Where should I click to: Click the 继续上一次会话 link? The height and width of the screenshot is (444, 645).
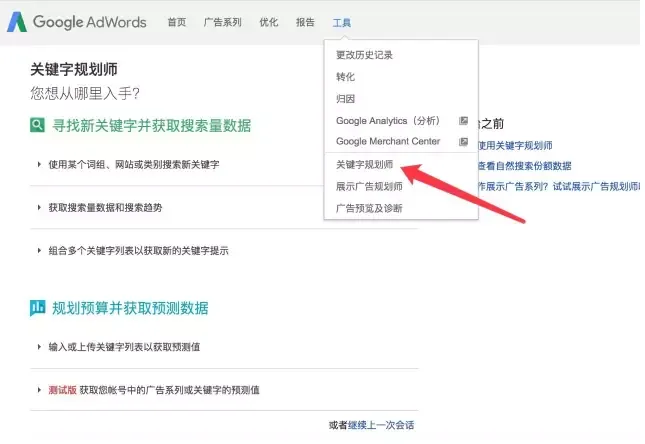(x=381, y=425)
